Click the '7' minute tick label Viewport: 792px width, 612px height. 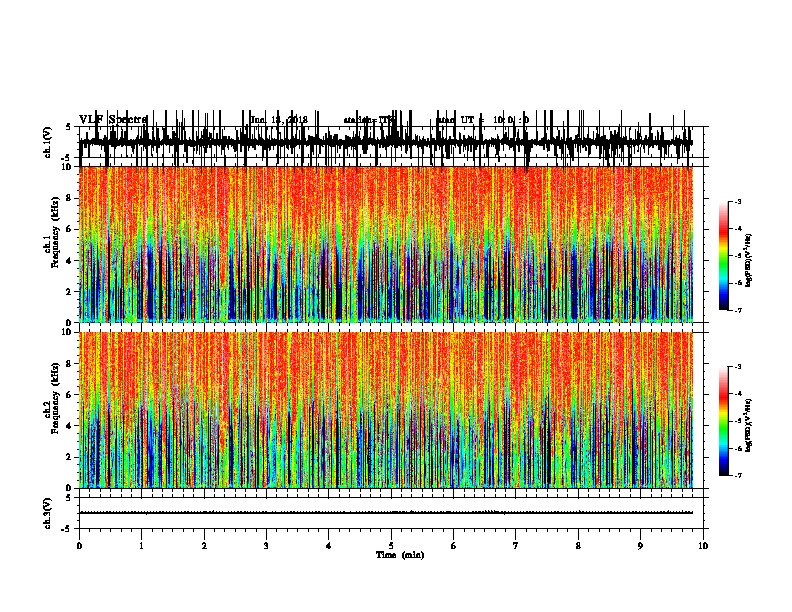tap(516, 546)
